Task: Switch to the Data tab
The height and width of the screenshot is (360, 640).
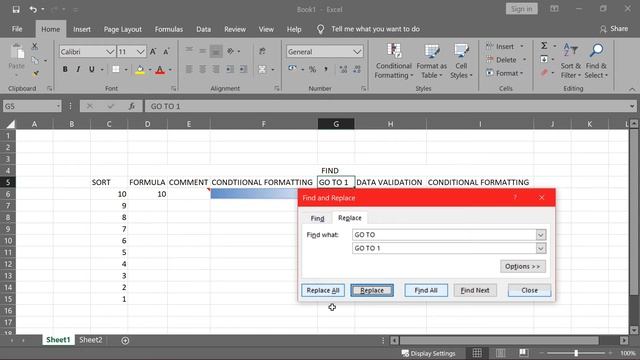Action: [x=203, y=29]
